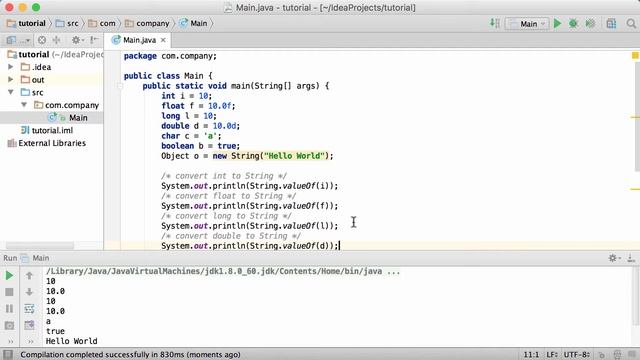The image size is (640, 360).
Task: Toggle tool window buttons in status bar
Action: pos(8,354)
